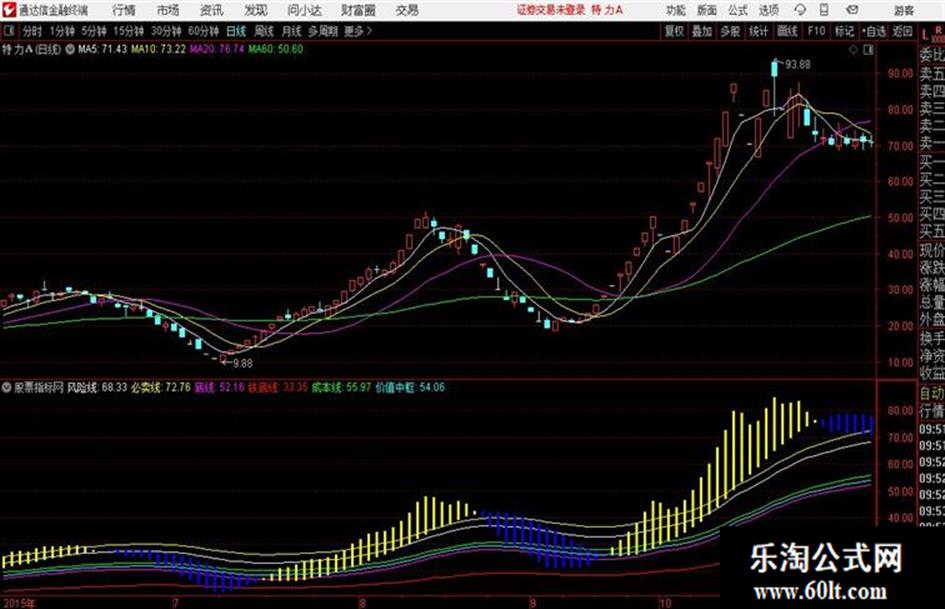Screen dimensions: 945x609
Task: Click the 特力A (日线) stock title
Action: [x=31, y=49]
